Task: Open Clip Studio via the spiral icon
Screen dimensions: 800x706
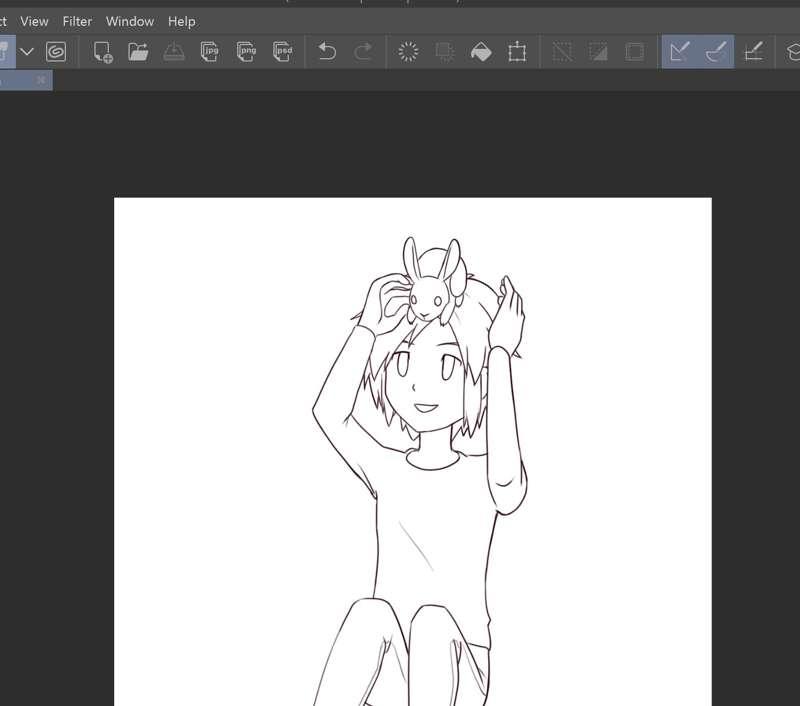Action: pos(56,52)
